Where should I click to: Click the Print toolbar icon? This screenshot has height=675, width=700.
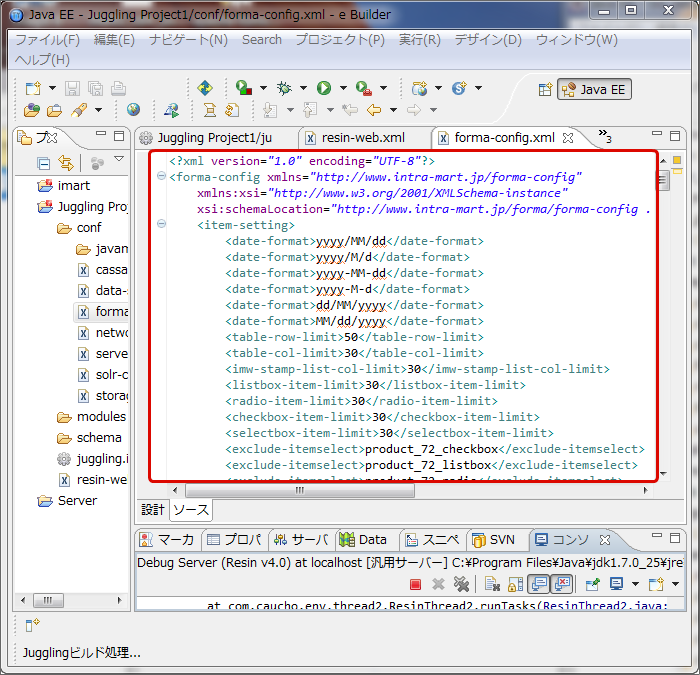click(x=118, y=88)
